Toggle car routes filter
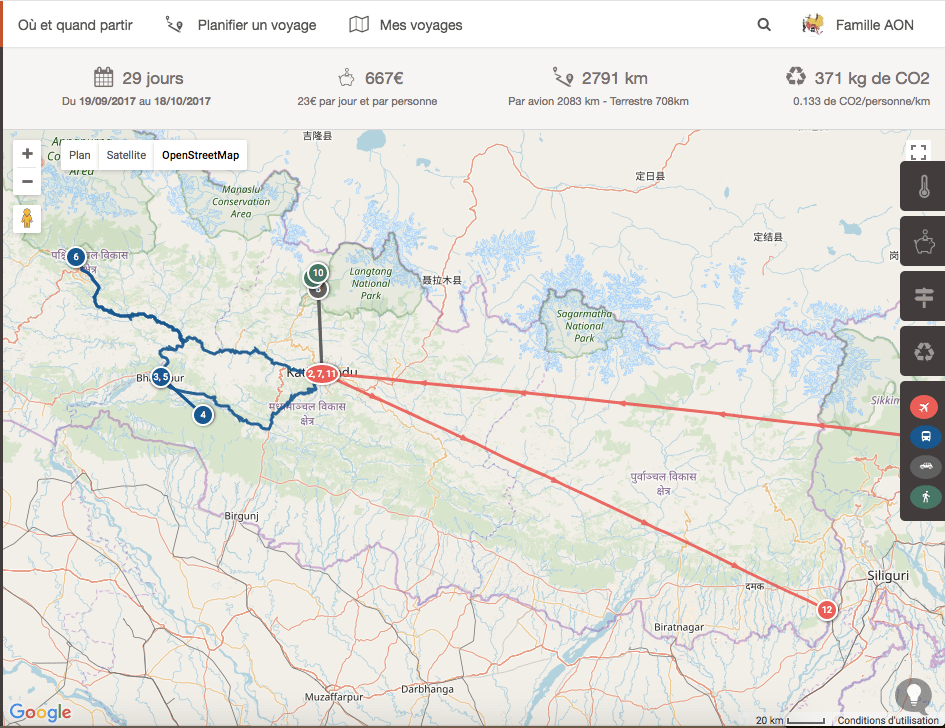The height and width of the screenshot is (728, 945). 924,466
